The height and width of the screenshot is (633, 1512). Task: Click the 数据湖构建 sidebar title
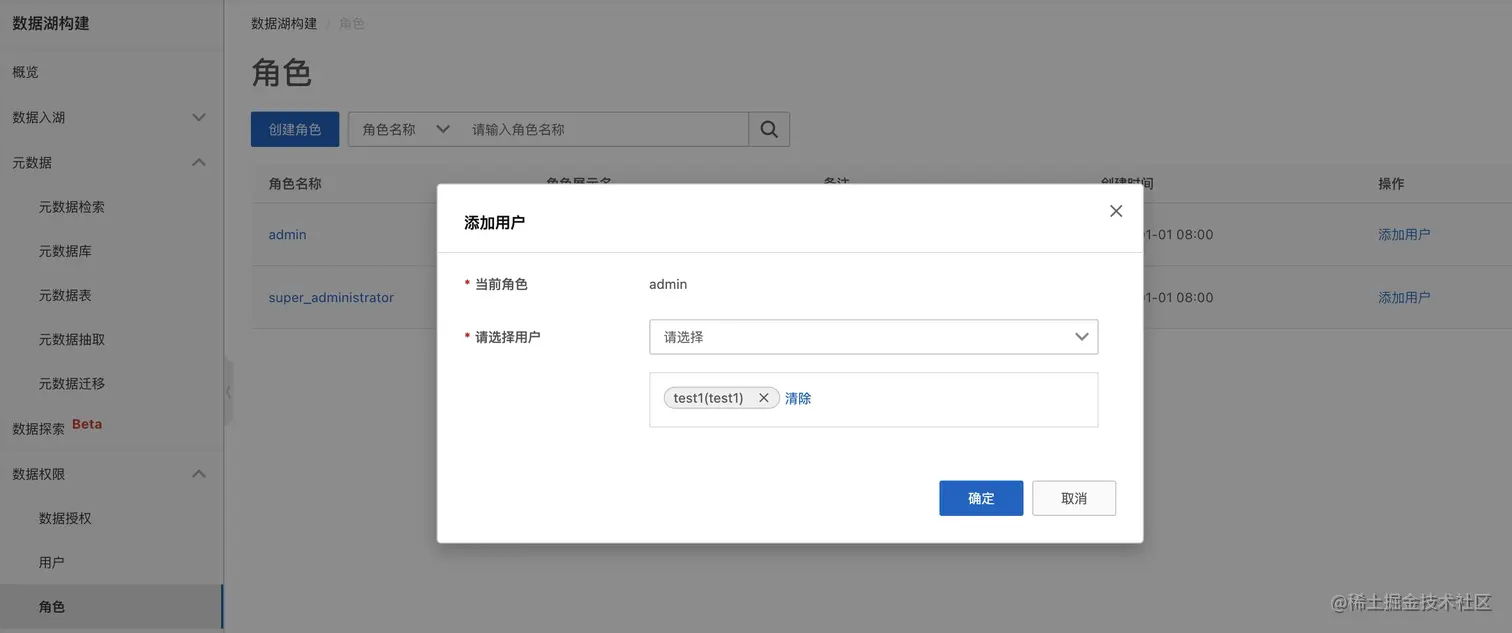coord(51,22)
